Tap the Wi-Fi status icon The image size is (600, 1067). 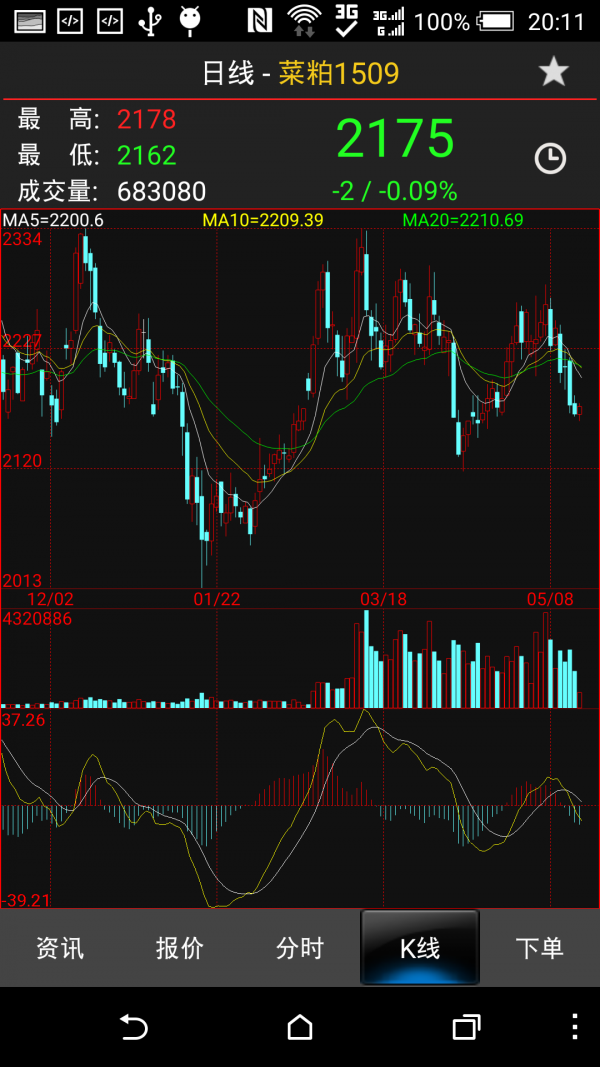coord(304,22)
